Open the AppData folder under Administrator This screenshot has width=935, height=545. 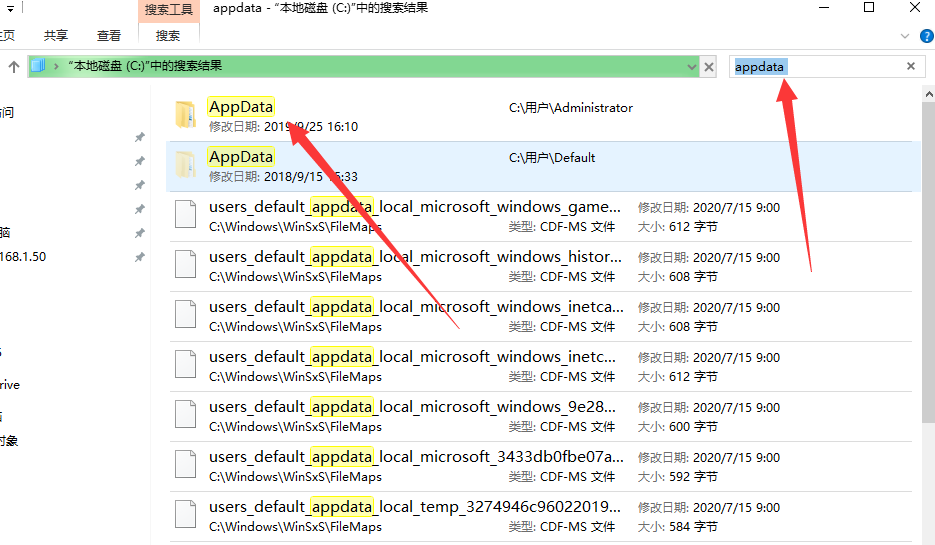tap(240, 107)
